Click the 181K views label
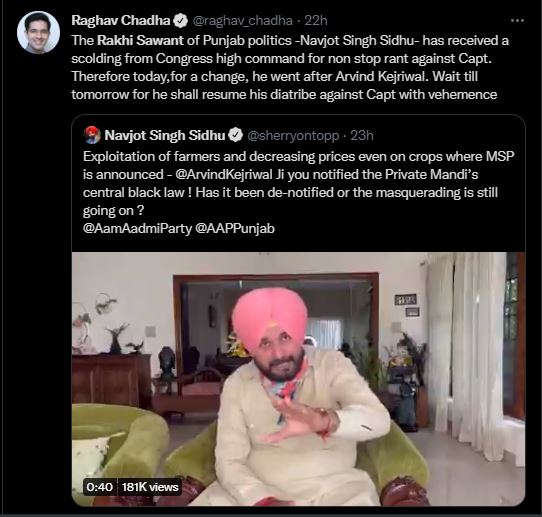Viewport: 542px width, 517px height. tap(150, 487)
